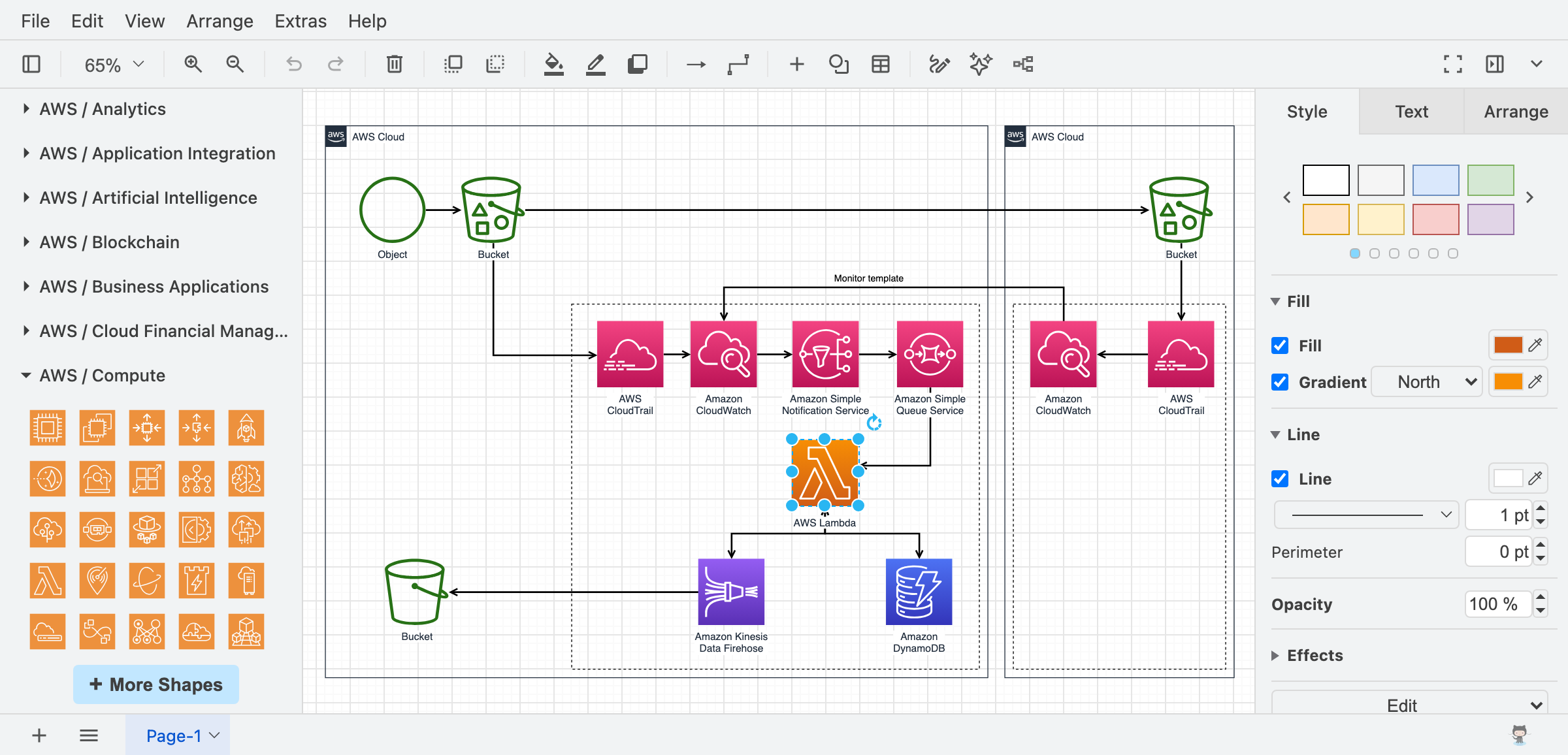Open the line pattern style dropdown

[1366, 515]
